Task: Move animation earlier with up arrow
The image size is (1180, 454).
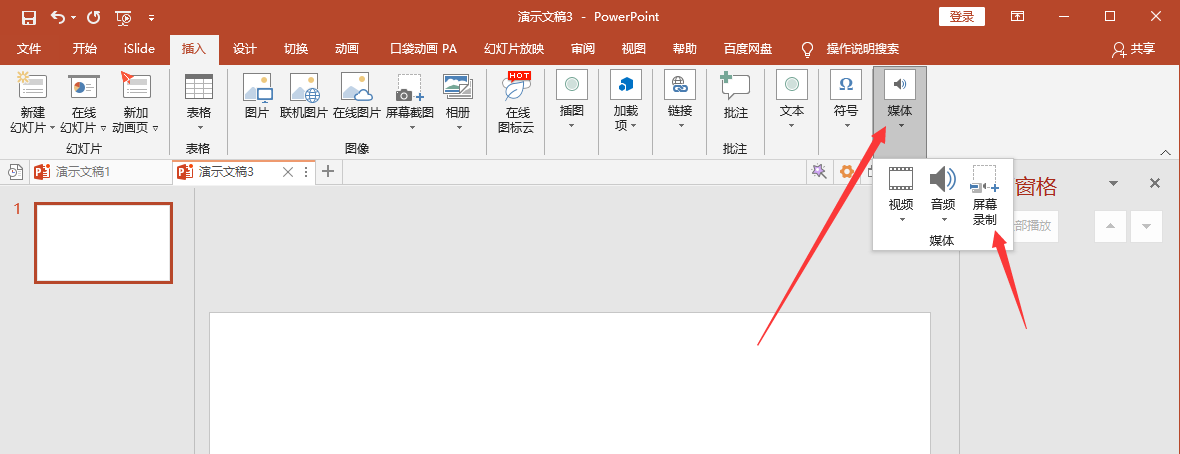Action: coord(1111,227)
